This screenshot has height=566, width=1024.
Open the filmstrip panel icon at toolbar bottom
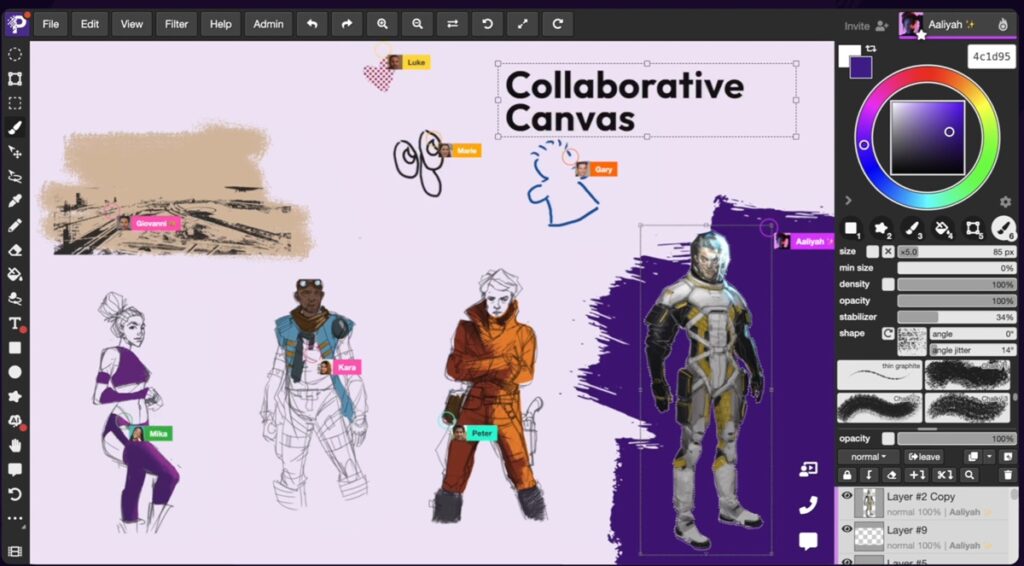14,552
